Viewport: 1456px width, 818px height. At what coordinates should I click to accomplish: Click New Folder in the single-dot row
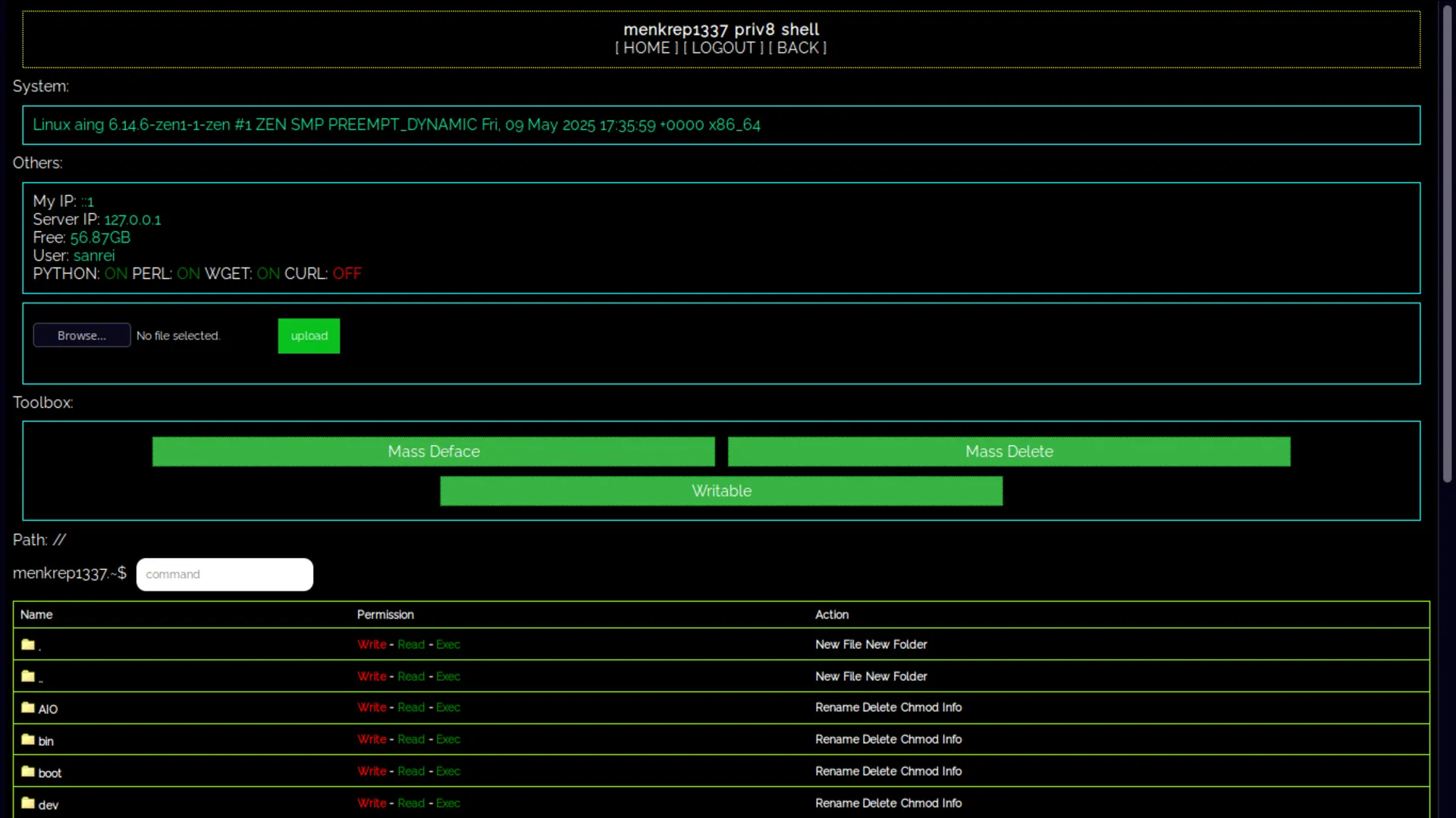tap(896, 644)
